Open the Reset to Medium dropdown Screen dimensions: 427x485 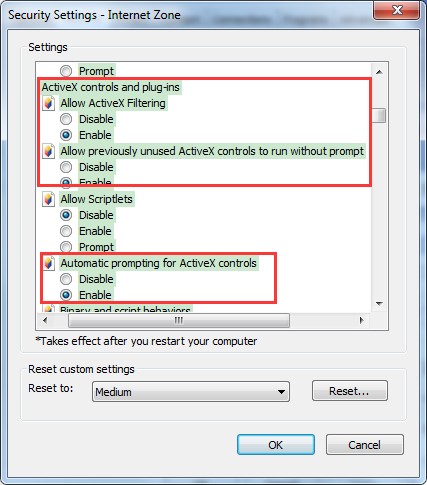point(191,392)
